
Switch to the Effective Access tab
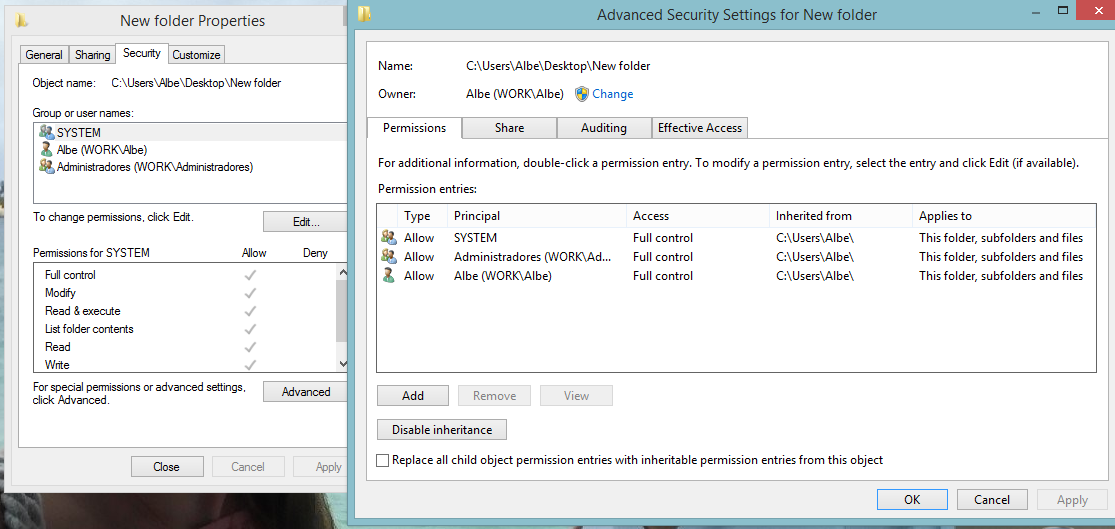700,128
